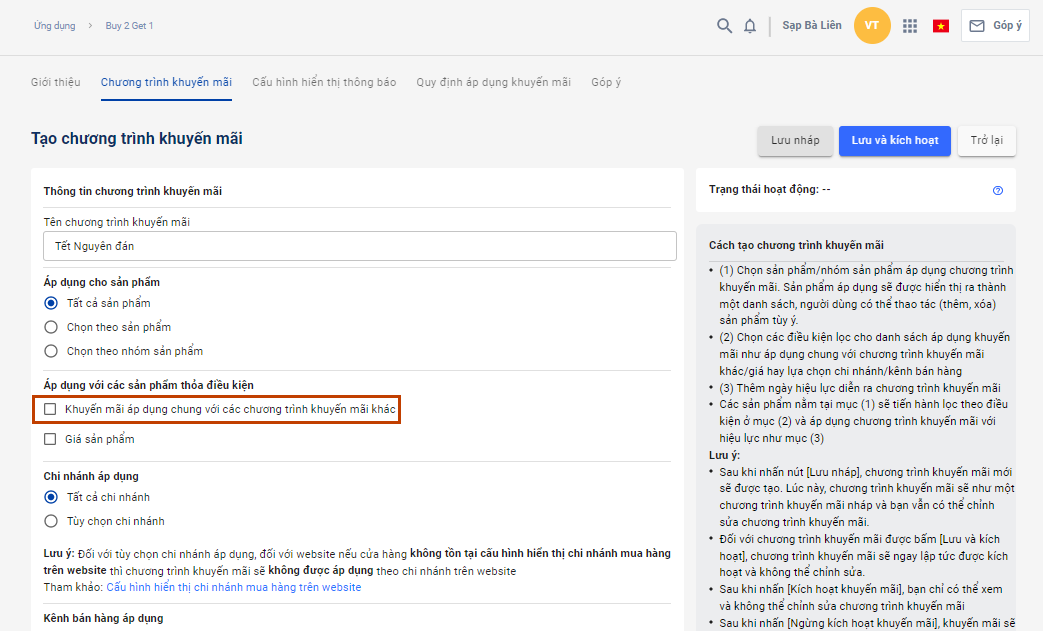Click the Vietnam flag language icon
Viewport: 1043px width, 631px height.
pyautogui.click(x=941, y=26)
